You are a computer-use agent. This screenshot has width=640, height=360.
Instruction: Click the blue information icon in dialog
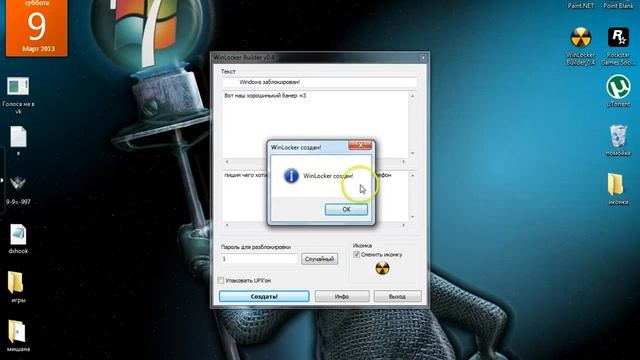click(291, 176)
